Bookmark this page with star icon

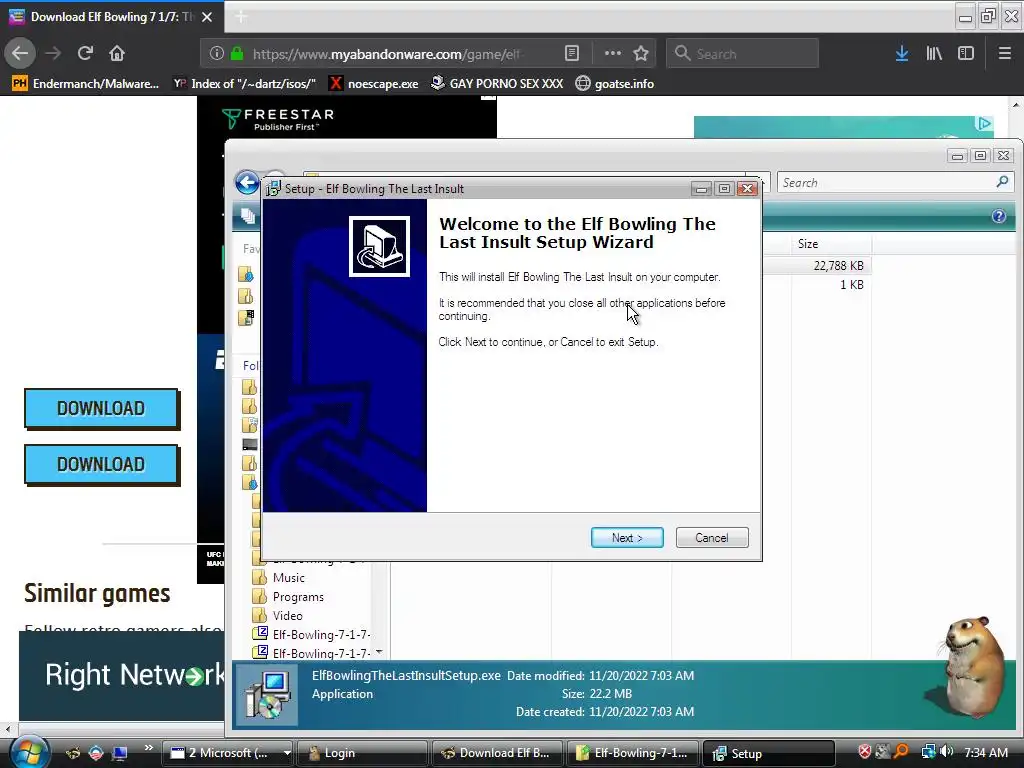[x=641, y=54]
